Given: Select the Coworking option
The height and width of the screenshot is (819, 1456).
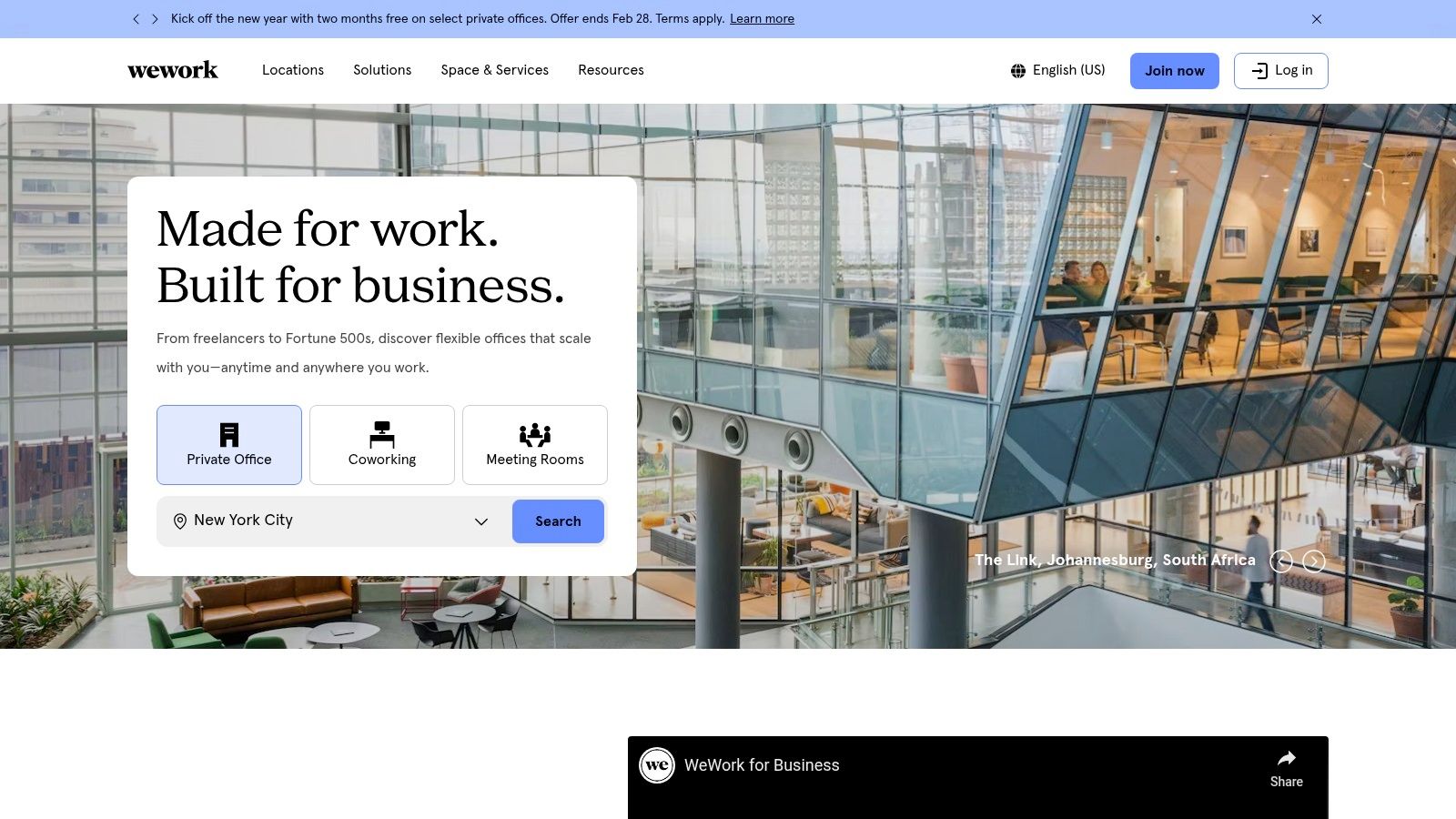Looking at the screenshot, I should (x=381, y=445).
